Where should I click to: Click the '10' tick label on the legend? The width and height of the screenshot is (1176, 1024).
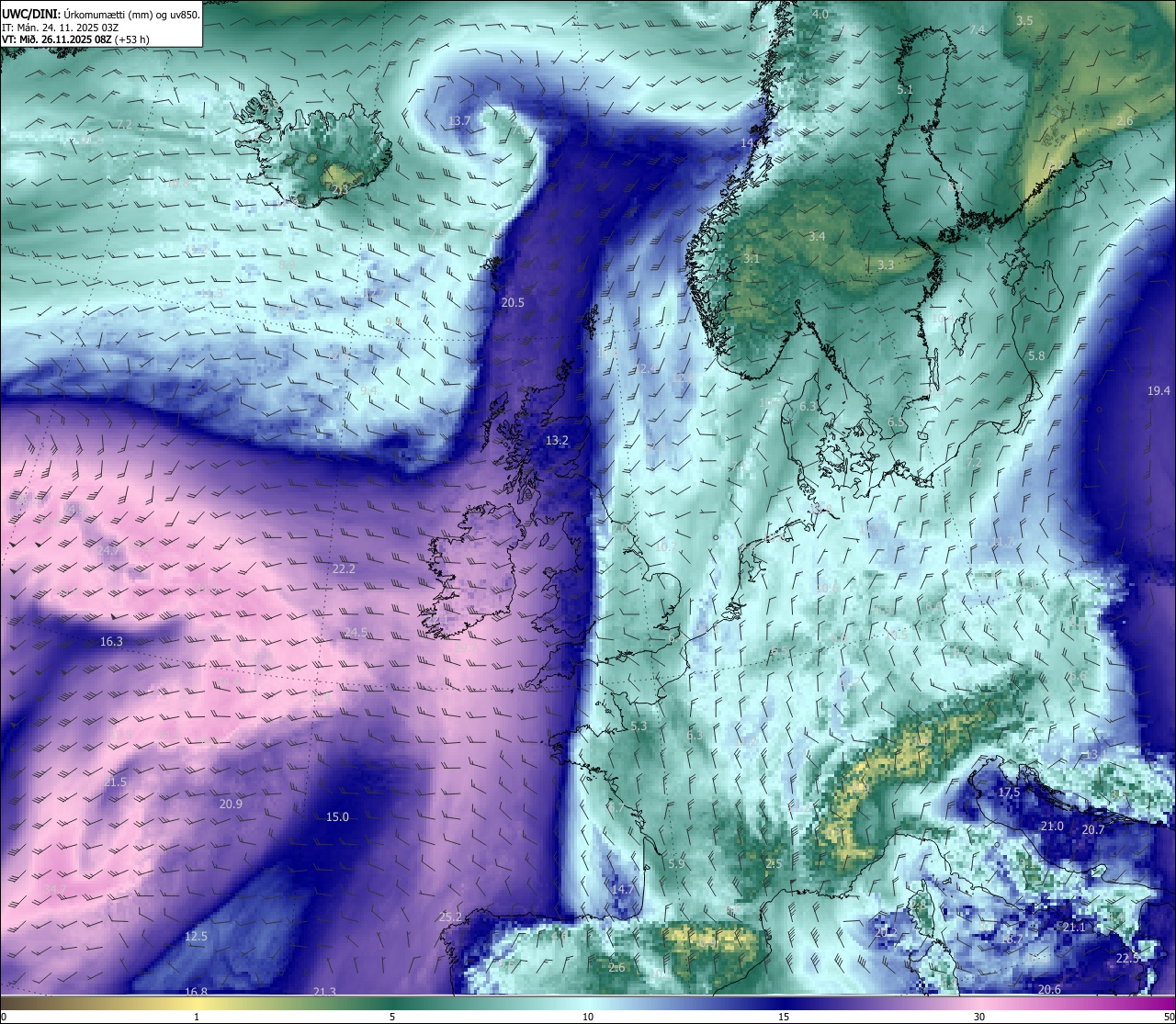point(588,1017)
